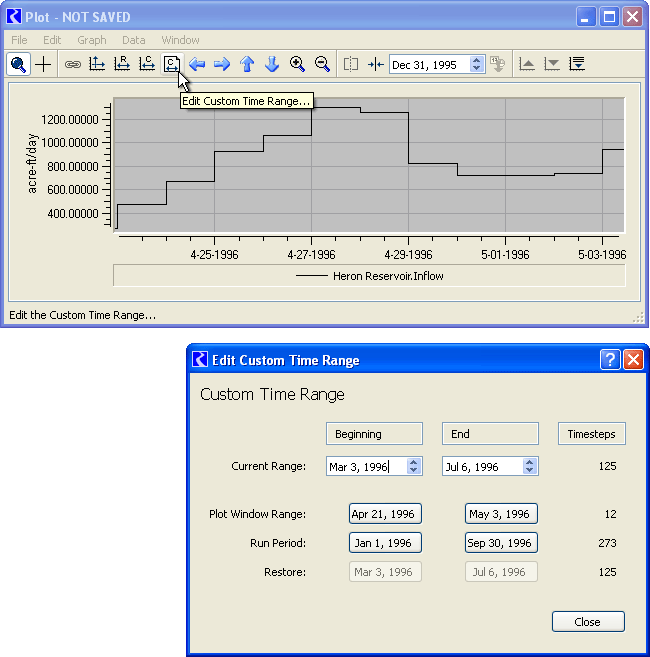Click the axis range icon marked C
This screenshot has width=650, height=657.
point(147,64)
